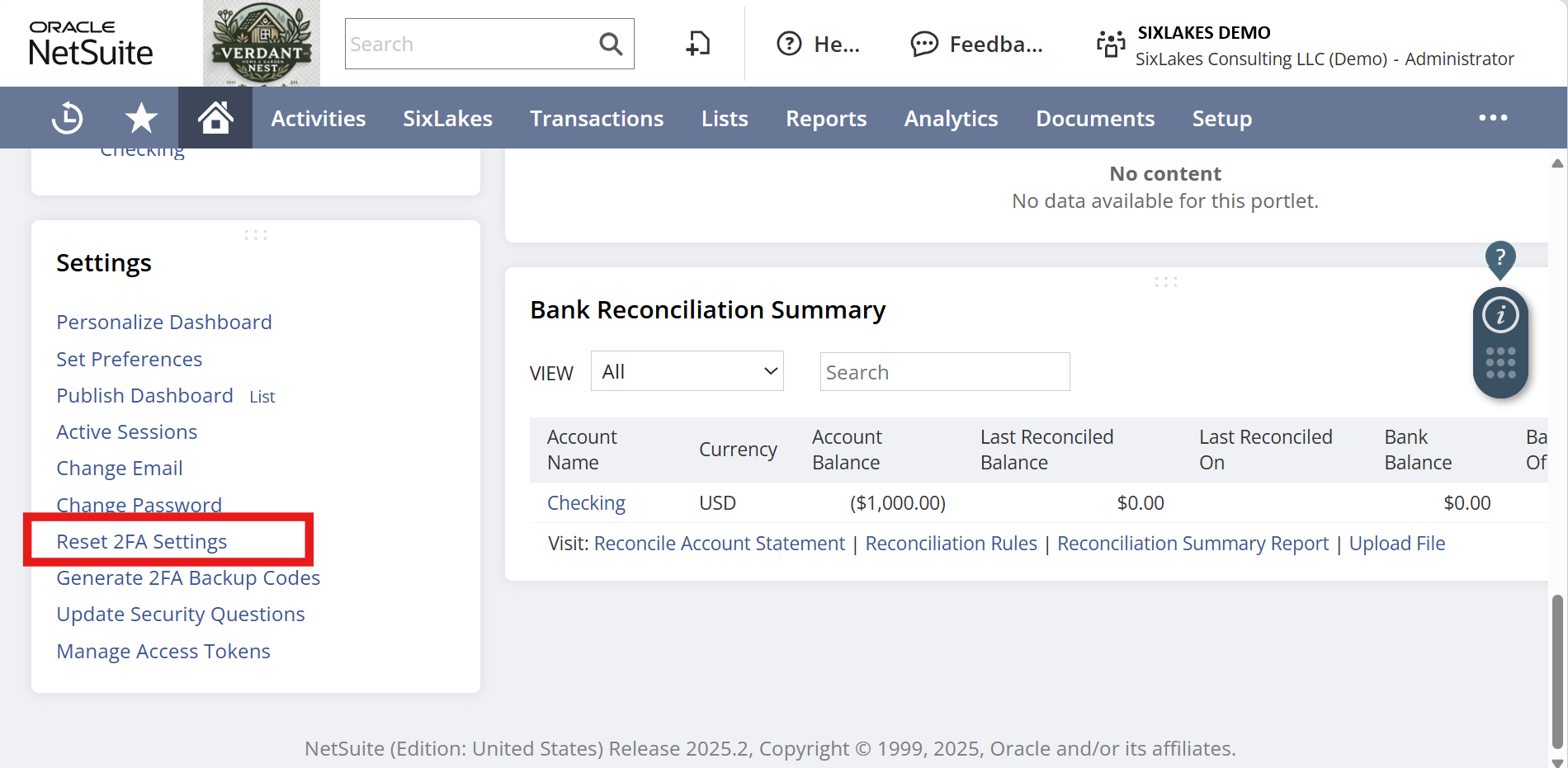
Task: Open the shortcuts star icon
Action: coord(141,117)
